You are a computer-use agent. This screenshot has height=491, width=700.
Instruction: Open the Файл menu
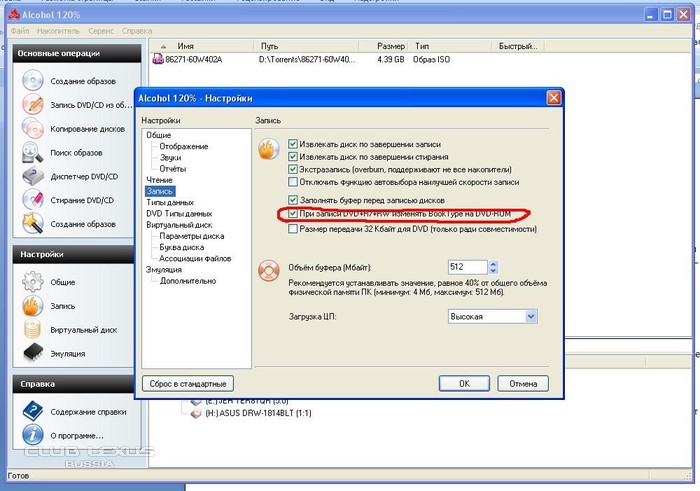[19, 31]
